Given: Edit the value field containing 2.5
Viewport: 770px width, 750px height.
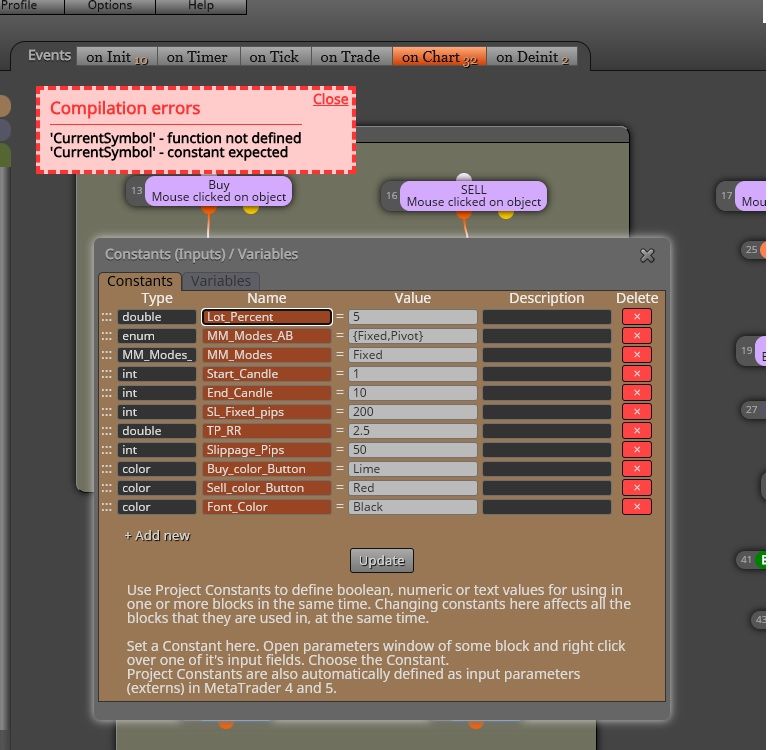Looking at the screenshot, I should [x=412, y=431].
